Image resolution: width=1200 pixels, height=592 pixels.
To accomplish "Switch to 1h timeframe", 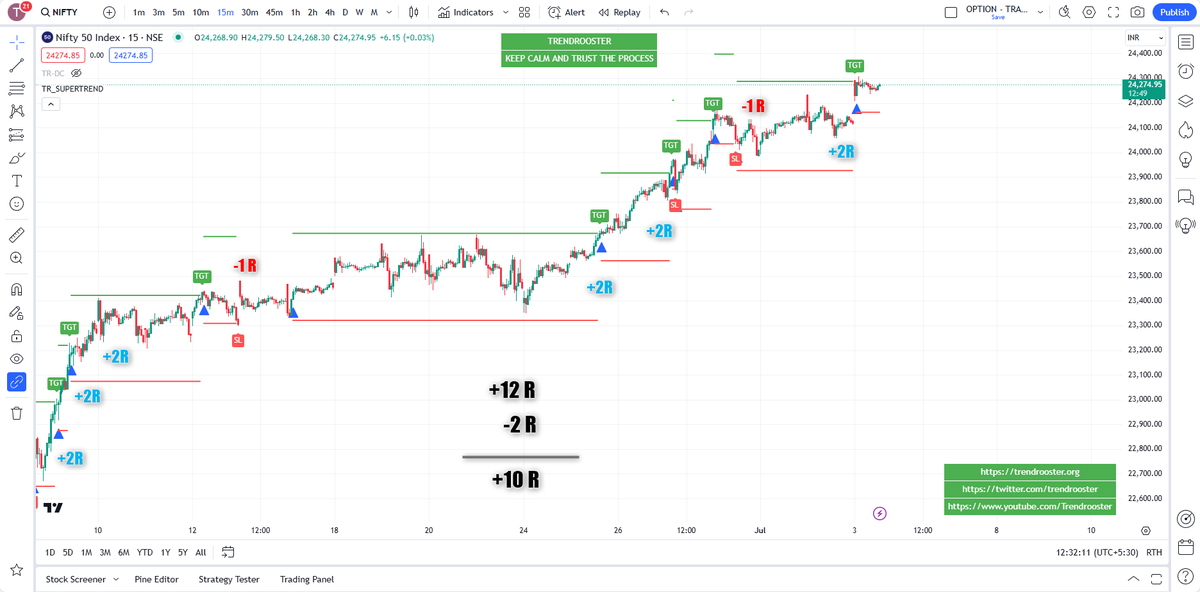I will pos(294,12).
